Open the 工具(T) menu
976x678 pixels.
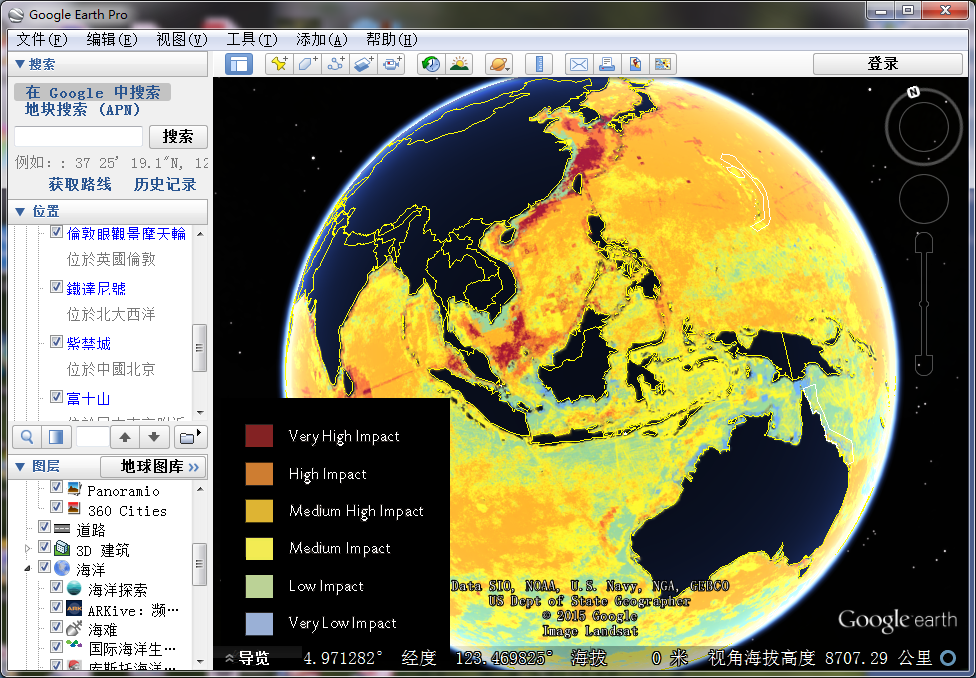[251, 39]
